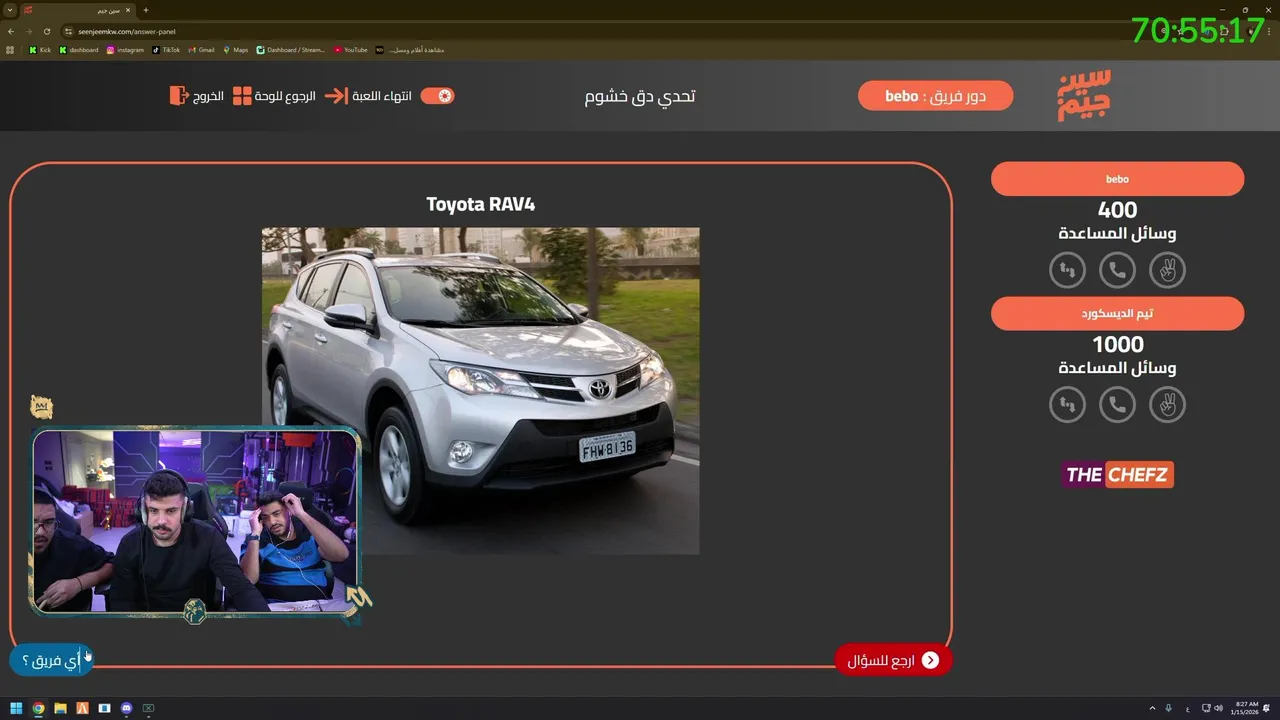Click the انتهاء اللعبة end game link
Image resolution: width=1280 pixels, height=720 pixels.
pyautogui.click(x=381, y=96)
